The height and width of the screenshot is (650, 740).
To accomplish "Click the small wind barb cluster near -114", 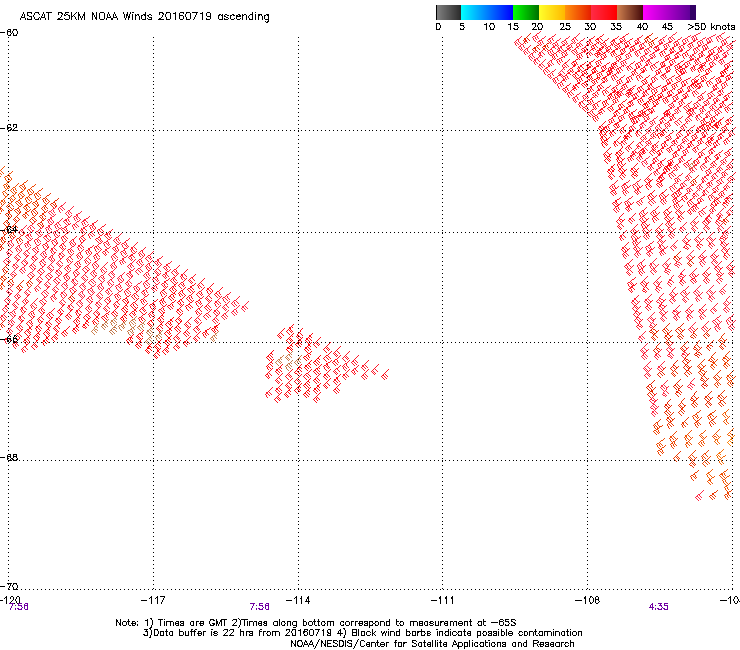I will click(x=327, y=363).
